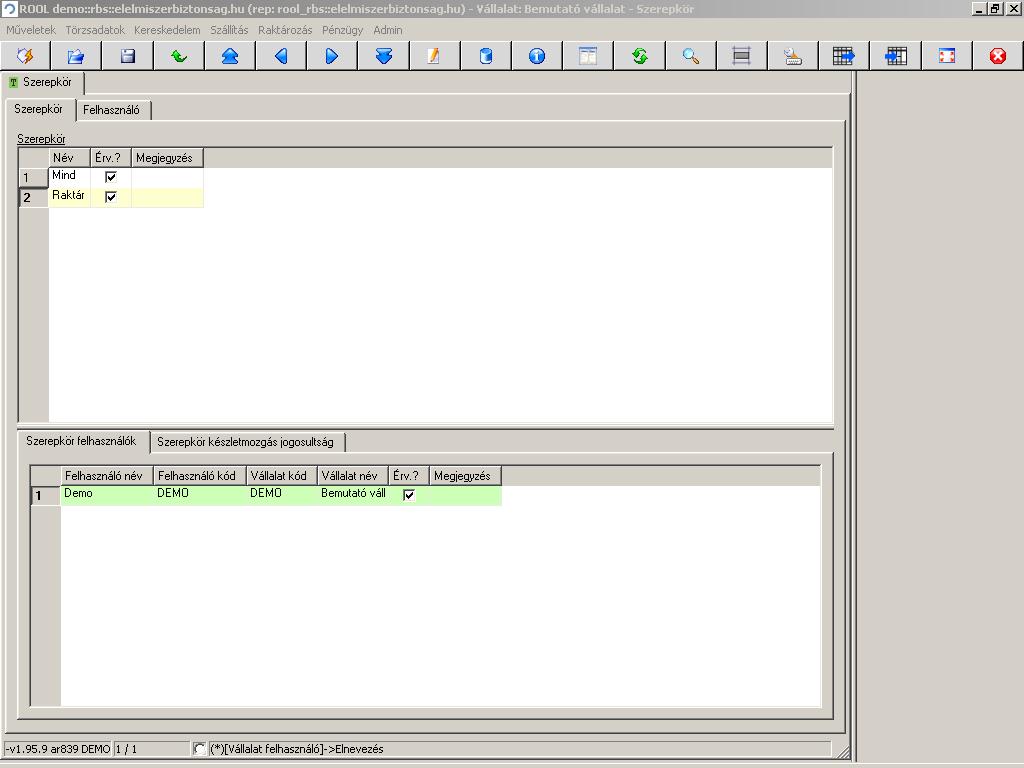
Task: Toggle Érv.? checkbox for Mind role
Action: [x=110, y=176]
